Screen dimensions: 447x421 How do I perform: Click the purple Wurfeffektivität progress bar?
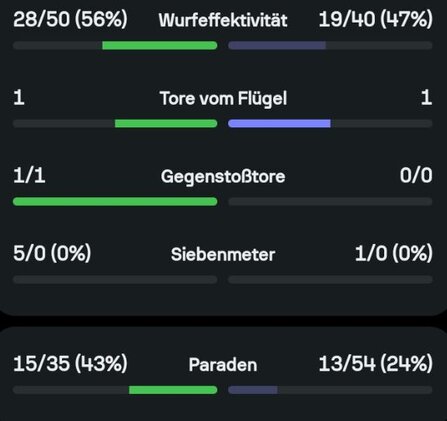[x=277, y=45]
